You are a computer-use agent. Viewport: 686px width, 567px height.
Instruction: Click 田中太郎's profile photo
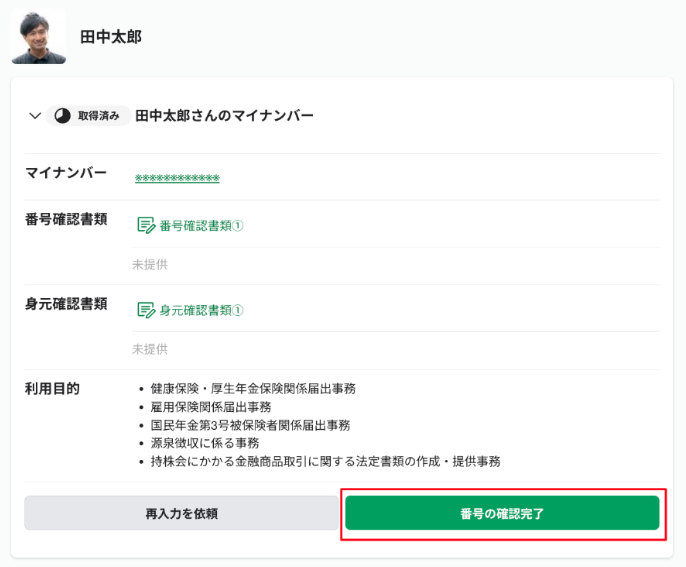38,37
